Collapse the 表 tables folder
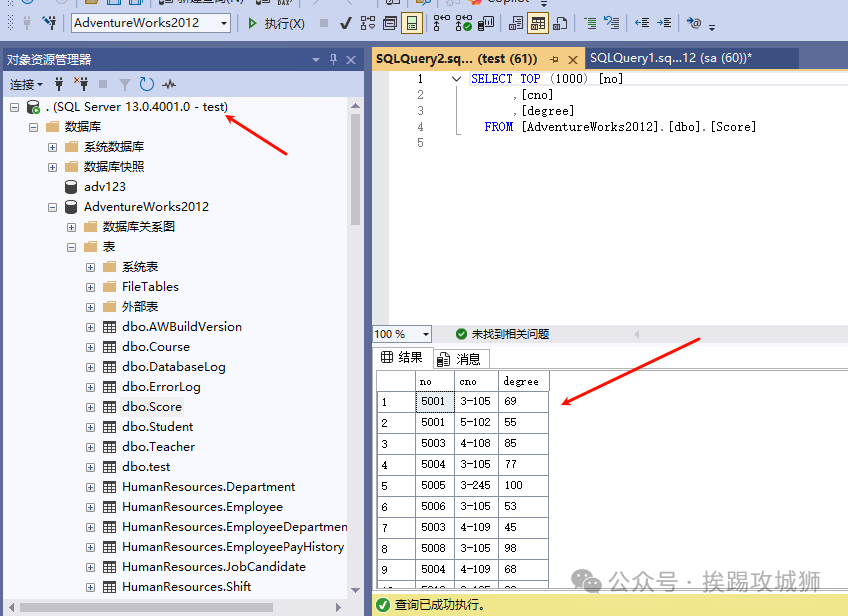Viewport: 848px width, 616px height. coord(72,247)
